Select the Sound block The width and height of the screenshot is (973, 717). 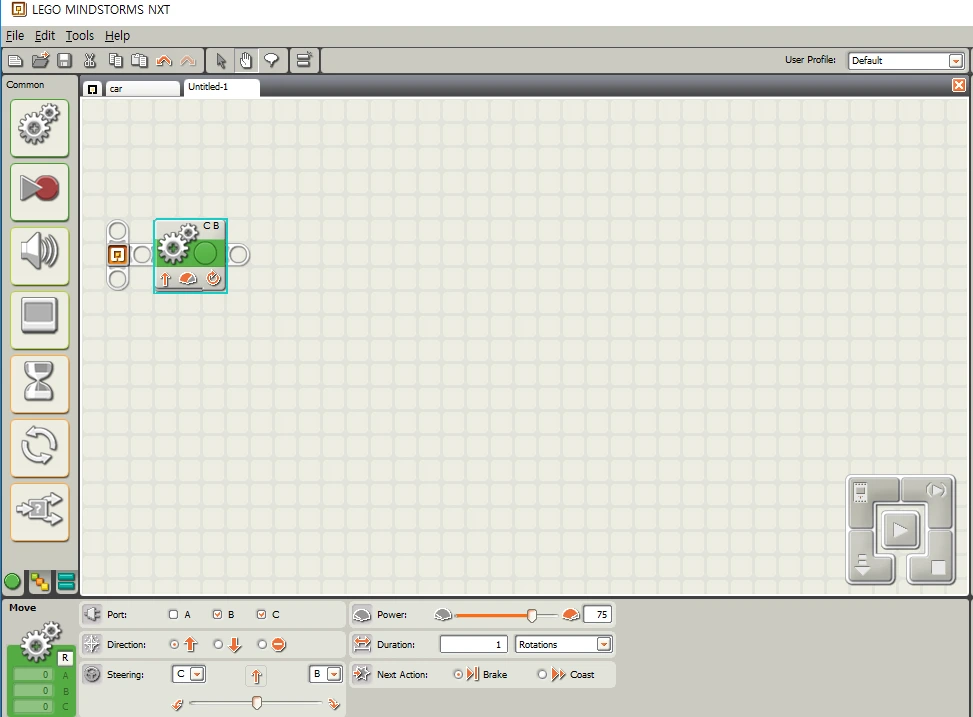40,256
